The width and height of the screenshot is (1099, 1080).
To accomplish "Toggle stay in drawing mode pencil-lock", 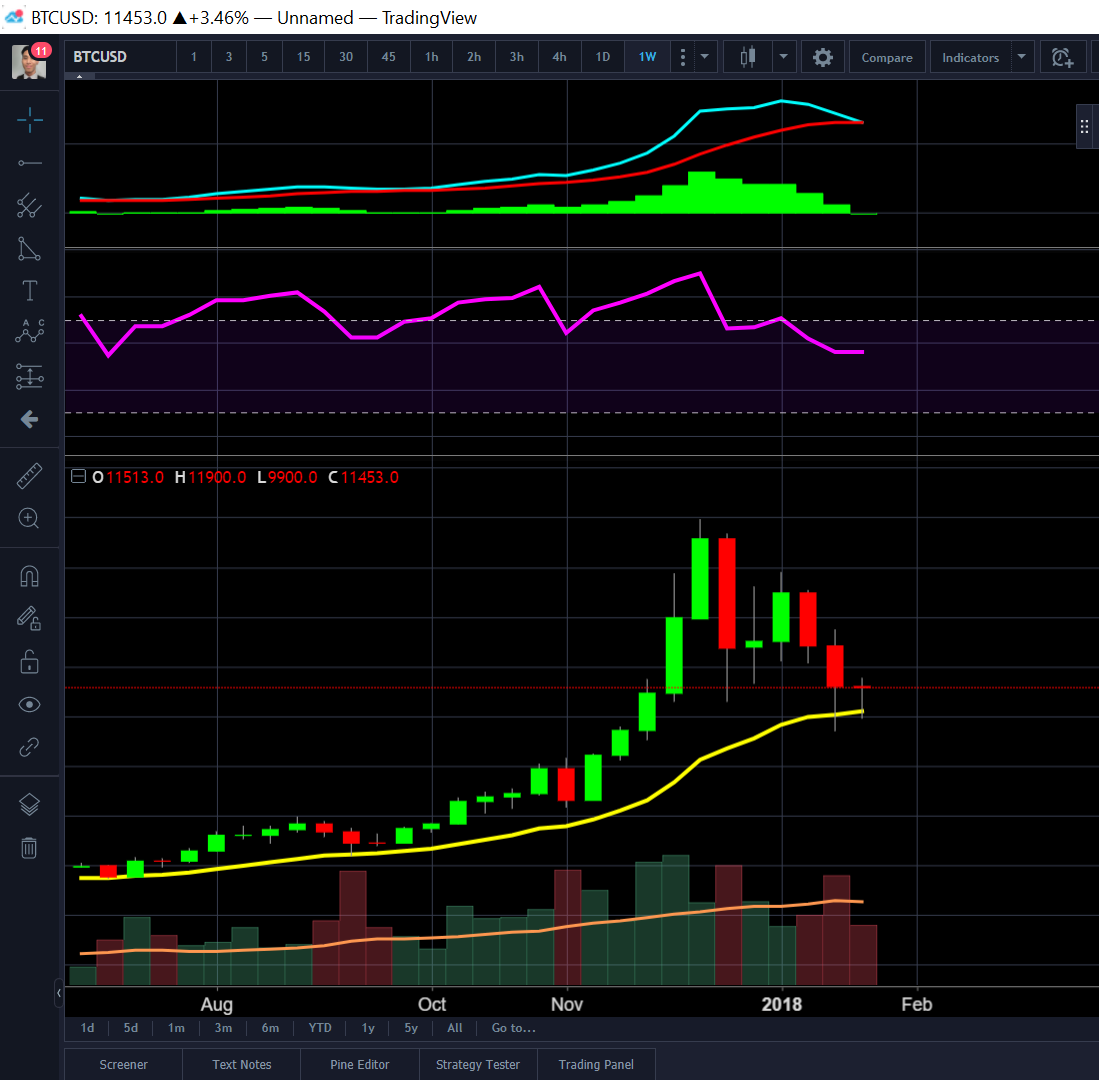I will click(x=29, y=619).
